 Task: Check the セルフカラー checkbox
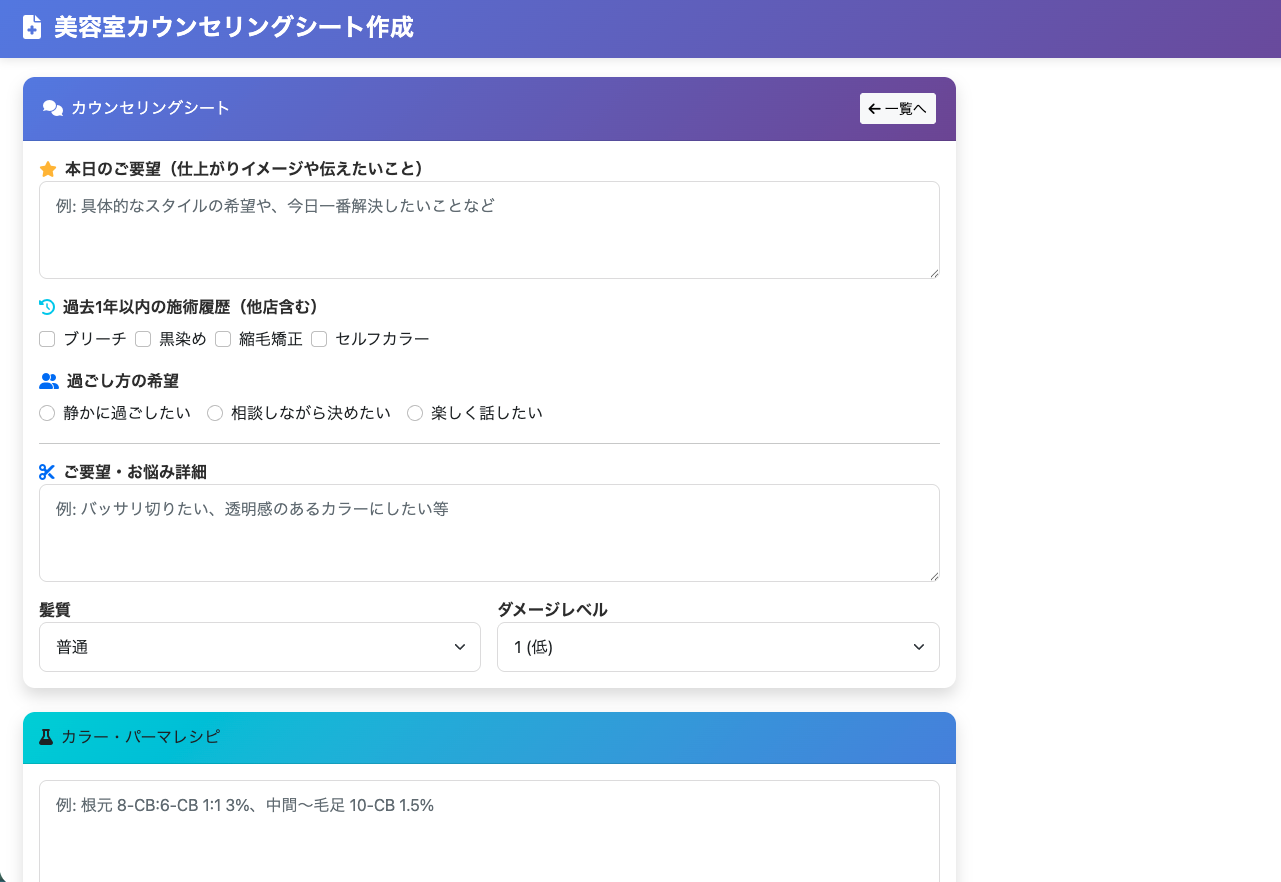[x=319, y=339]
